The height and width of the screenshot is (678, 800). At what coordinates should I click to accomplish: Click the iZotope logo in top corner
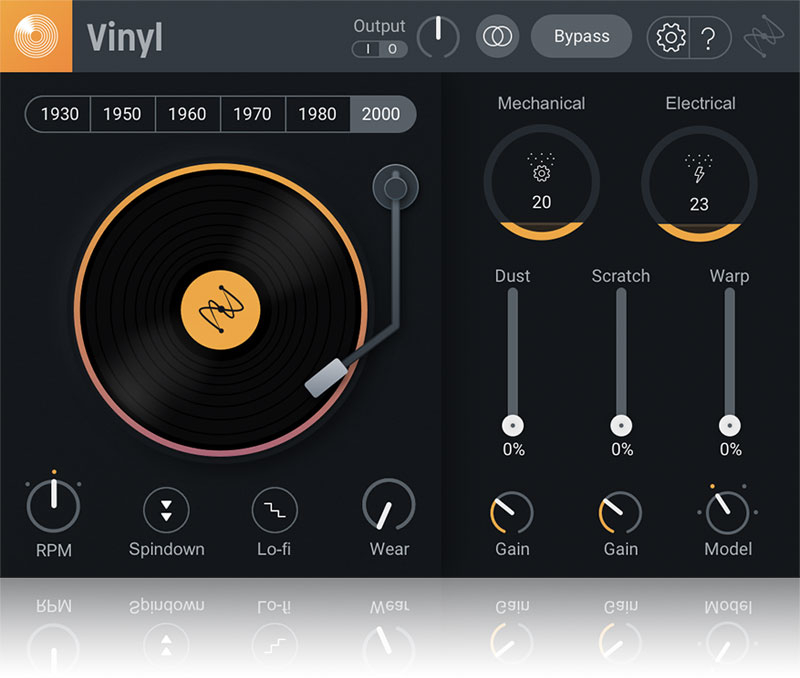click(x=773, y=37)
